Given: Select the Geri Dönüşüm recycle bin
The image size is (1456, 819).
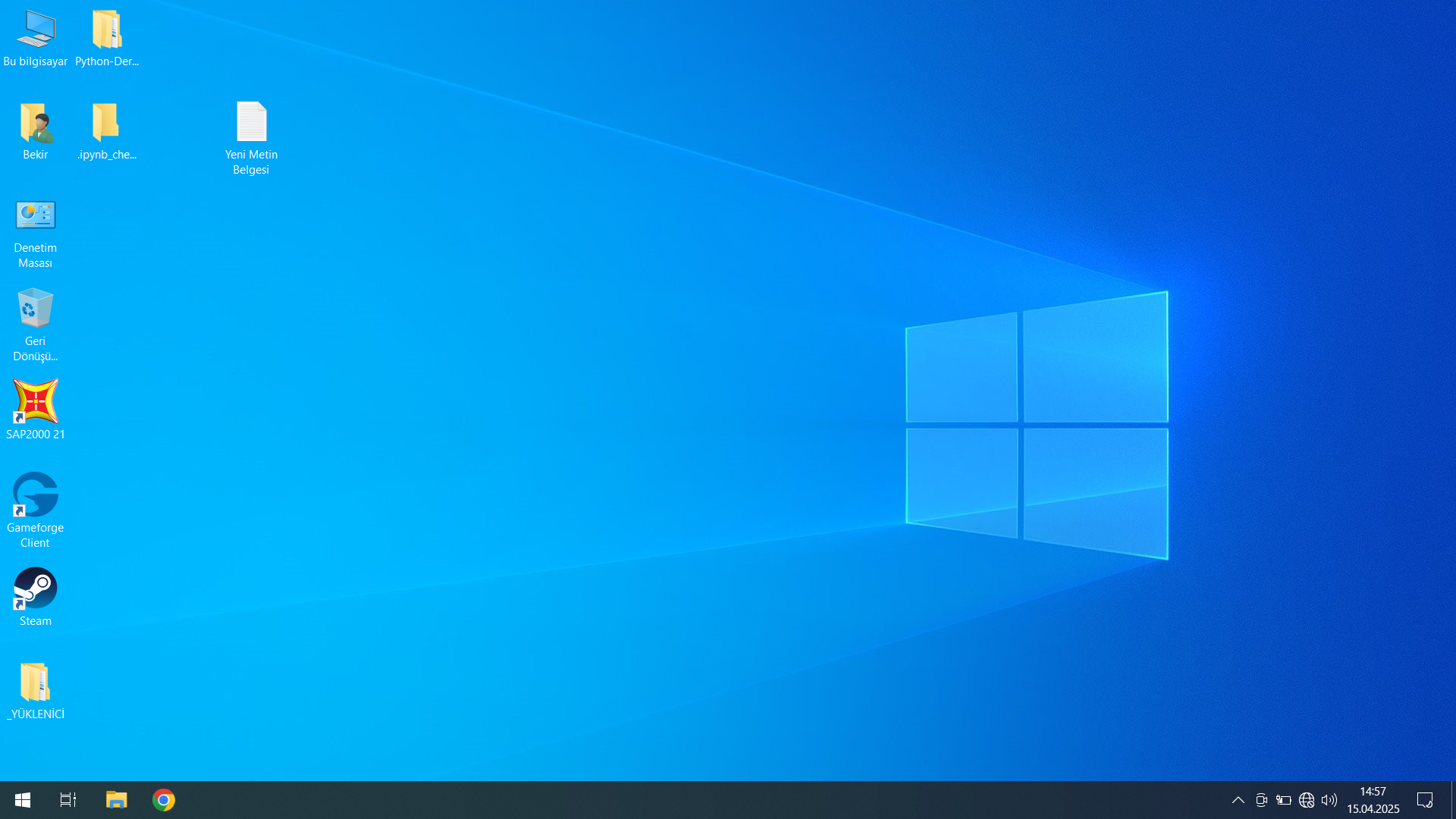Looking at the screenshot, I should point(36,309).
